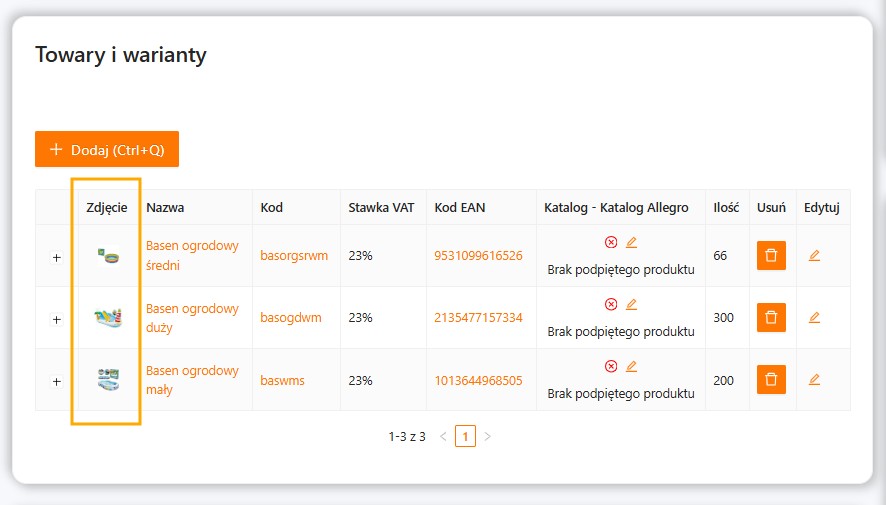The width and height of the screenshot is (886, 505).
Task: Edit the Basen ogrodowy średni row
Action: tap(814, 256)
